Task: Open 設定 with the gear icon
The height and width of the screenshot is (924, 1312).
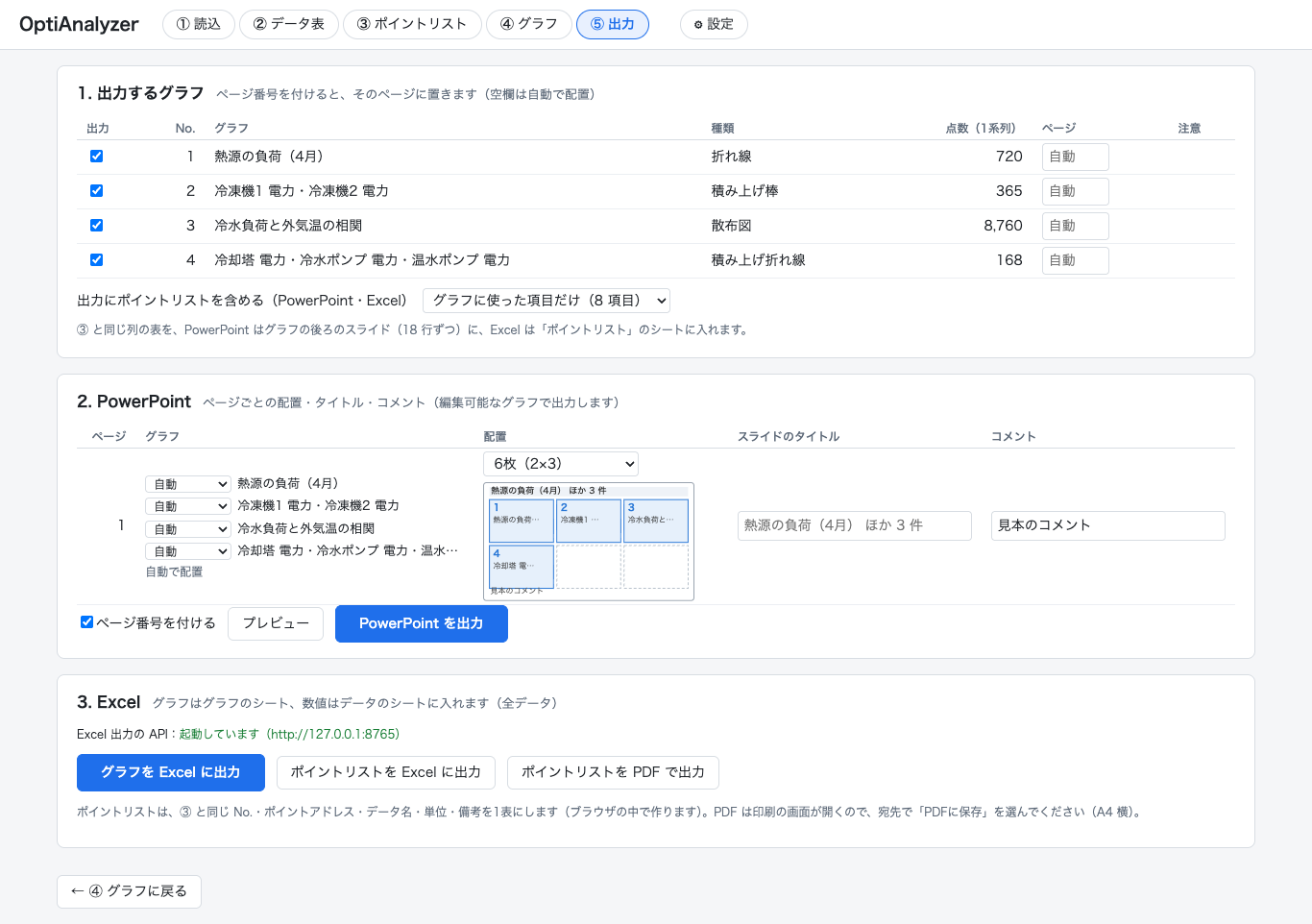Action: click(x=714, y=24)
